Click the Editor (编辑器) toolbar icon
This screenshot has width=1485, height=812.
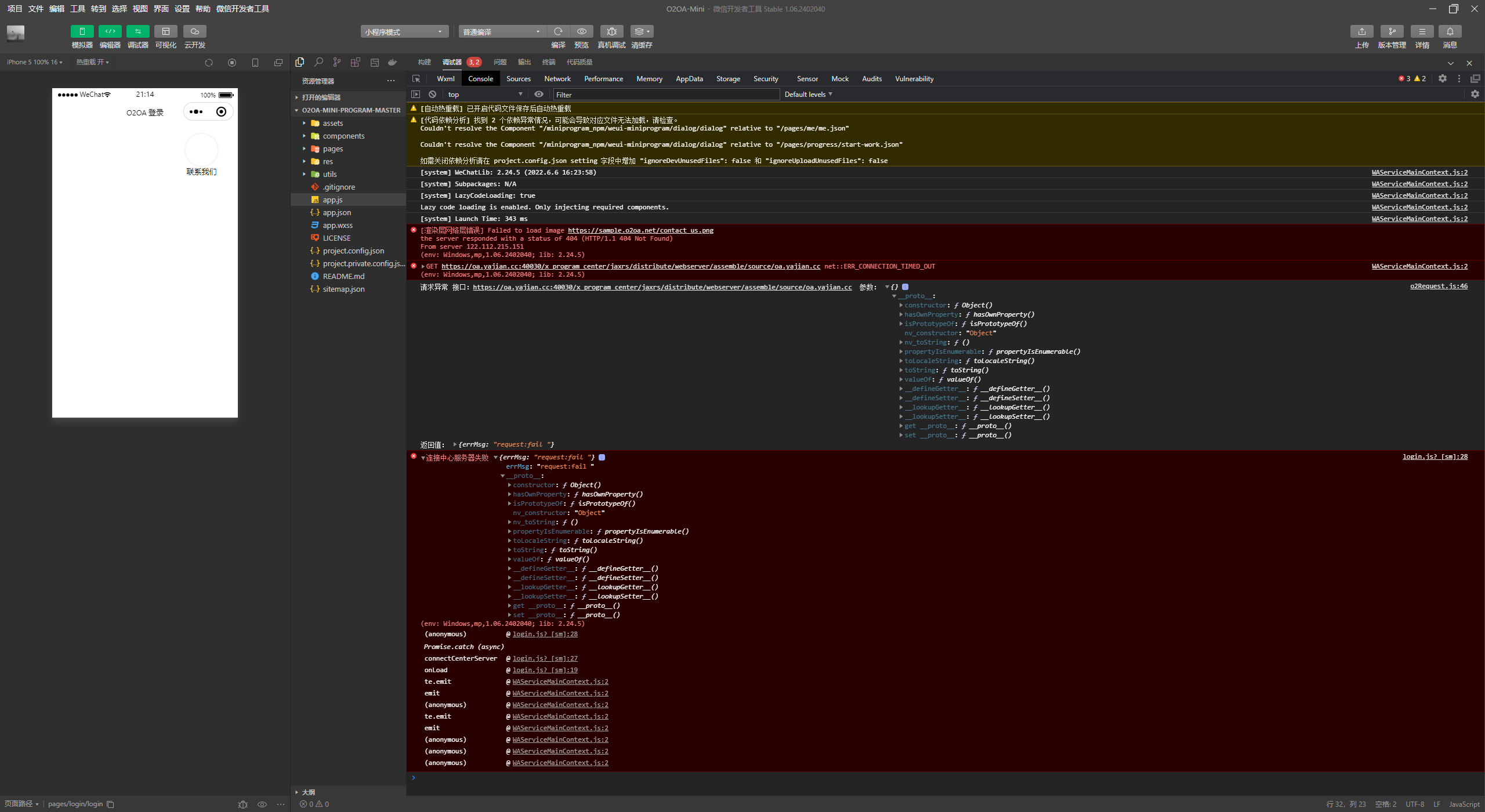pos(110,31)
